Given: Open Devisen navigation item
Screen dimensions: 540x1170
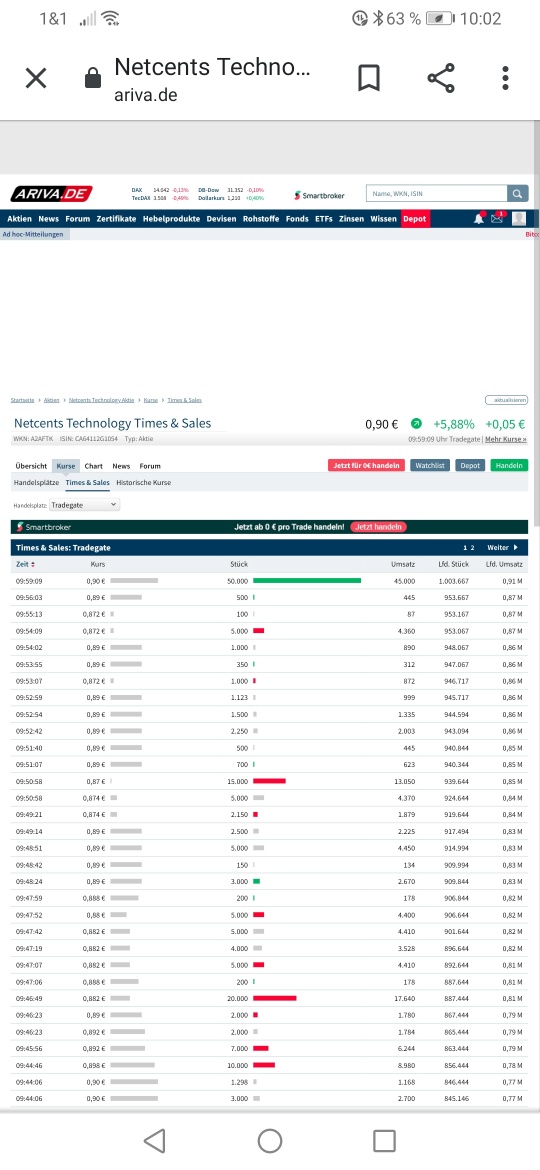Looking at the screenshot, I should coord(222,219).
